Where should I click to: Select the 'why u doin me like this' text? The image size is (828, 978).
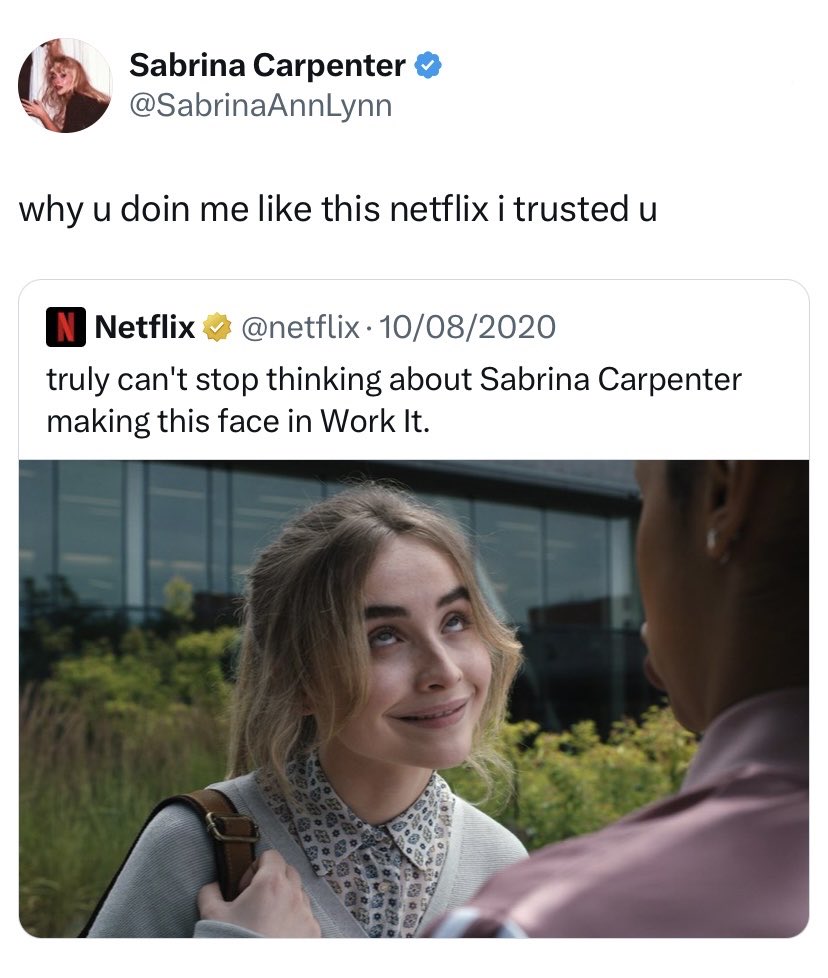tap(200, 209)
